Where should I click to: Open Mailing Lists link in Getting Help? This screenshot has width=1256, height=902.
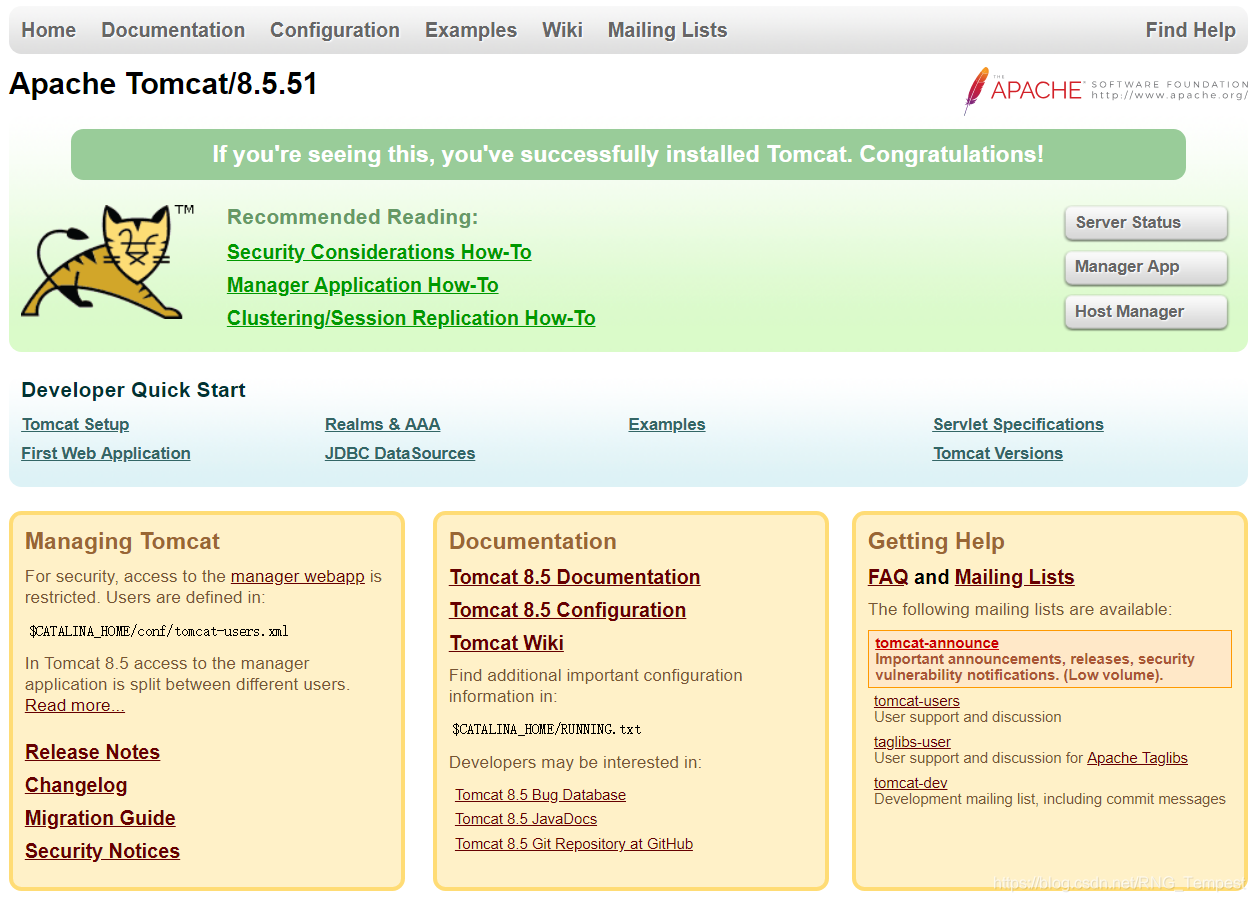coord(1014,577)
